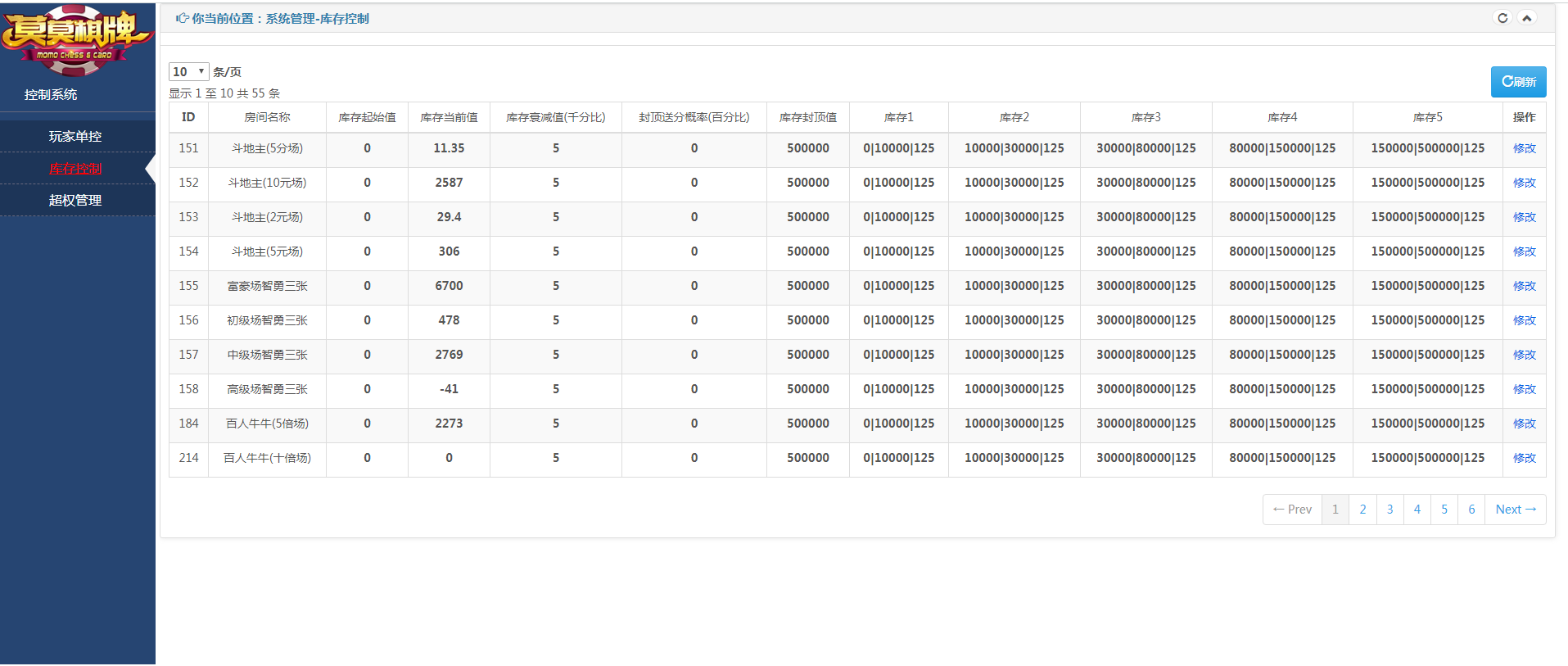Go to page 4 in pagination
Viewport: 1568px width, 666px height.
coord(1417,510)
